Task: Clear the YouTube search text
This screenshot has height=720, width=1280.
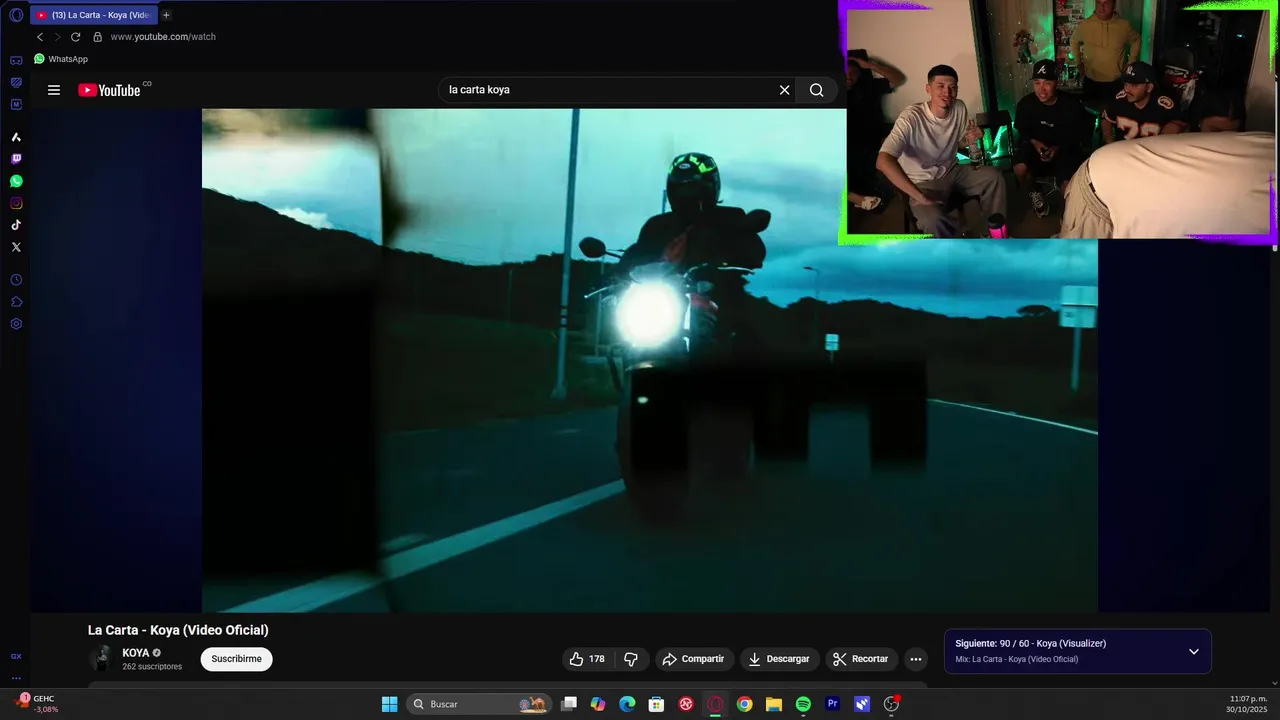Action: (x=785, y=90)
